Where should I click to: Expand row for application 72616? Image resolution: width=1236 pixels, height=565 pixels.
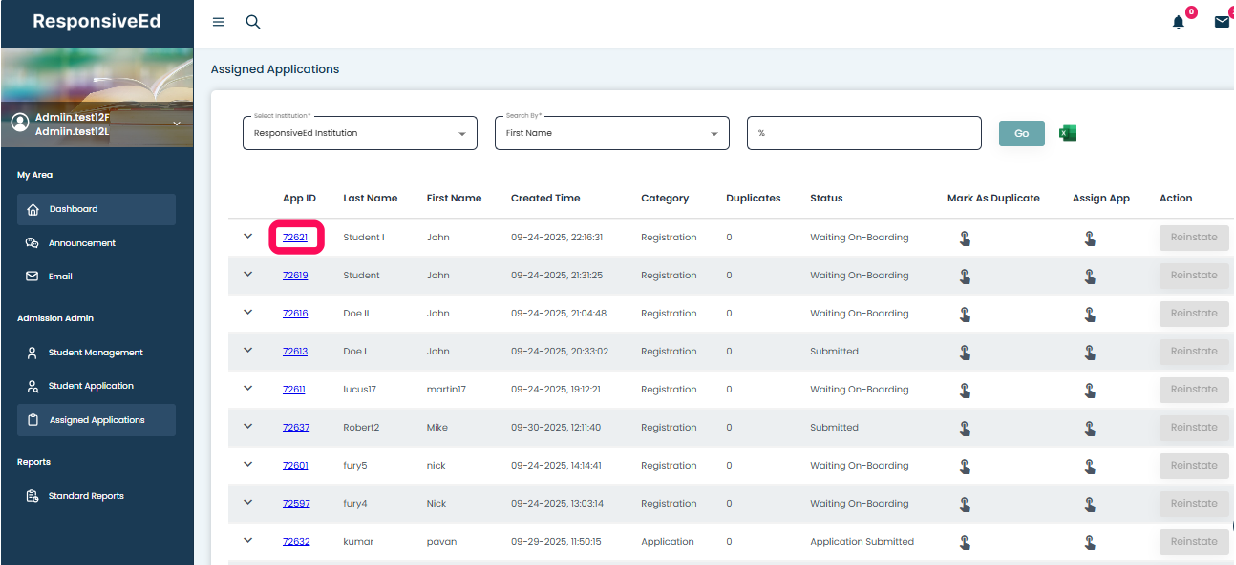[x=248, y=313]
